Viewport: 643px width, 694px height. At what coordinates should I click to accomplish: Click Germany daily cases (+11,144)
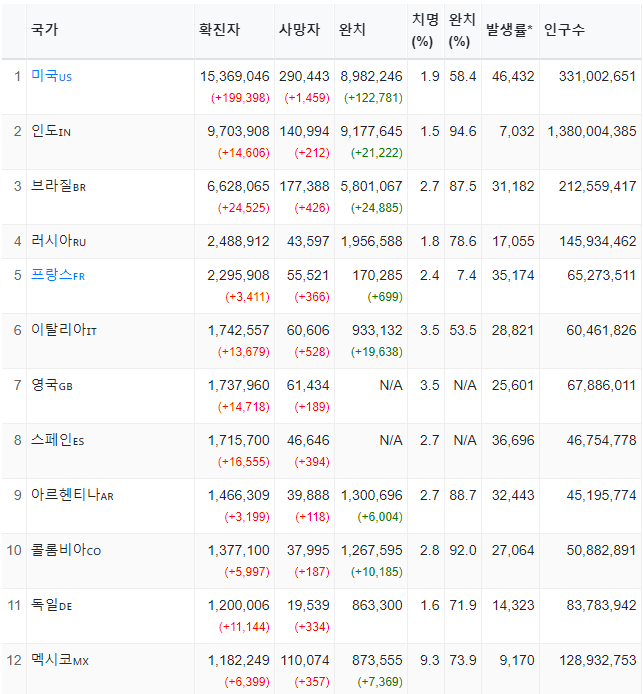pyautogui.click(x=244, y=627)
